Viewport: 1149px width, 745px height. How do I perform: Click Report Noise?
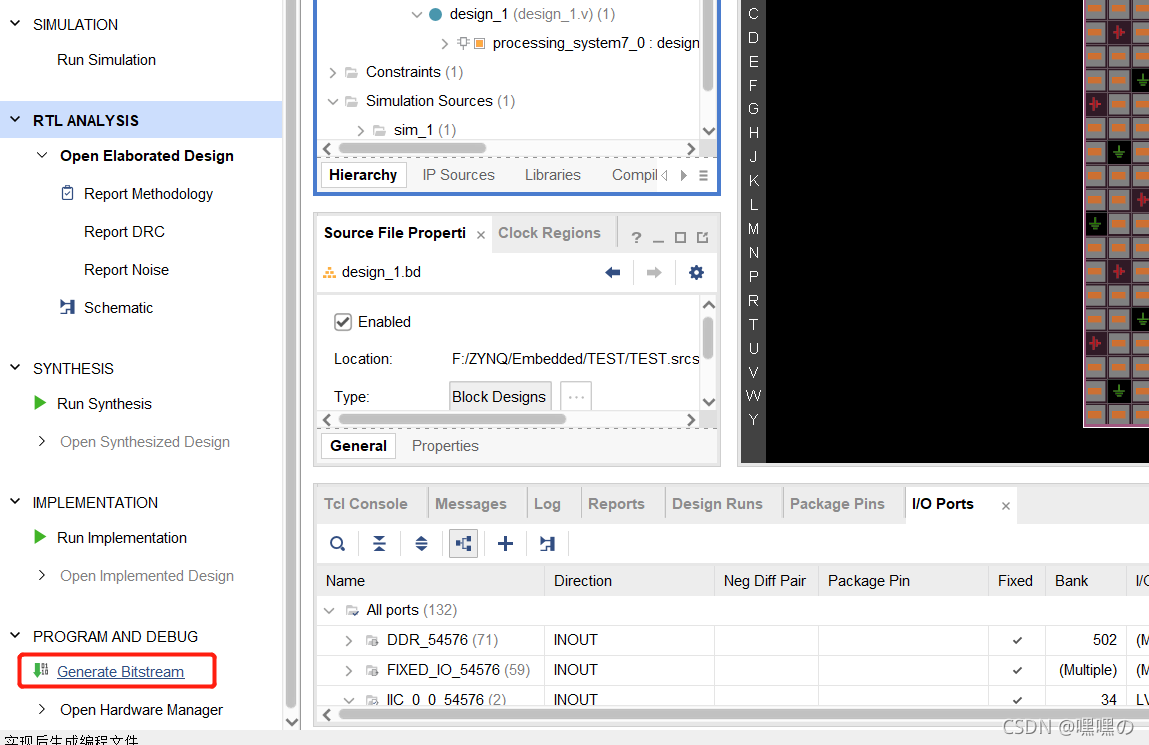tap(126, 270)
